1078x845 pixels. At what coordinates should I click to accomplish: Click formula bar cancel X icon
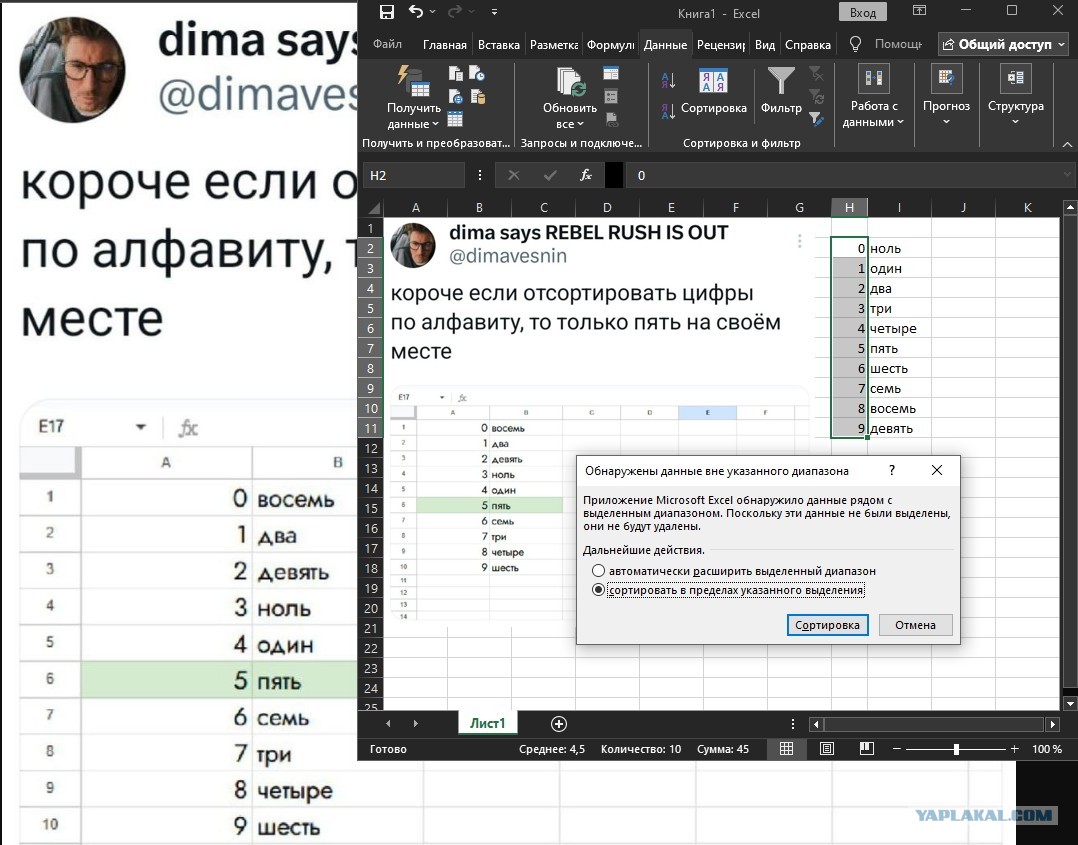pyautogui.click(x=514, y=175)
